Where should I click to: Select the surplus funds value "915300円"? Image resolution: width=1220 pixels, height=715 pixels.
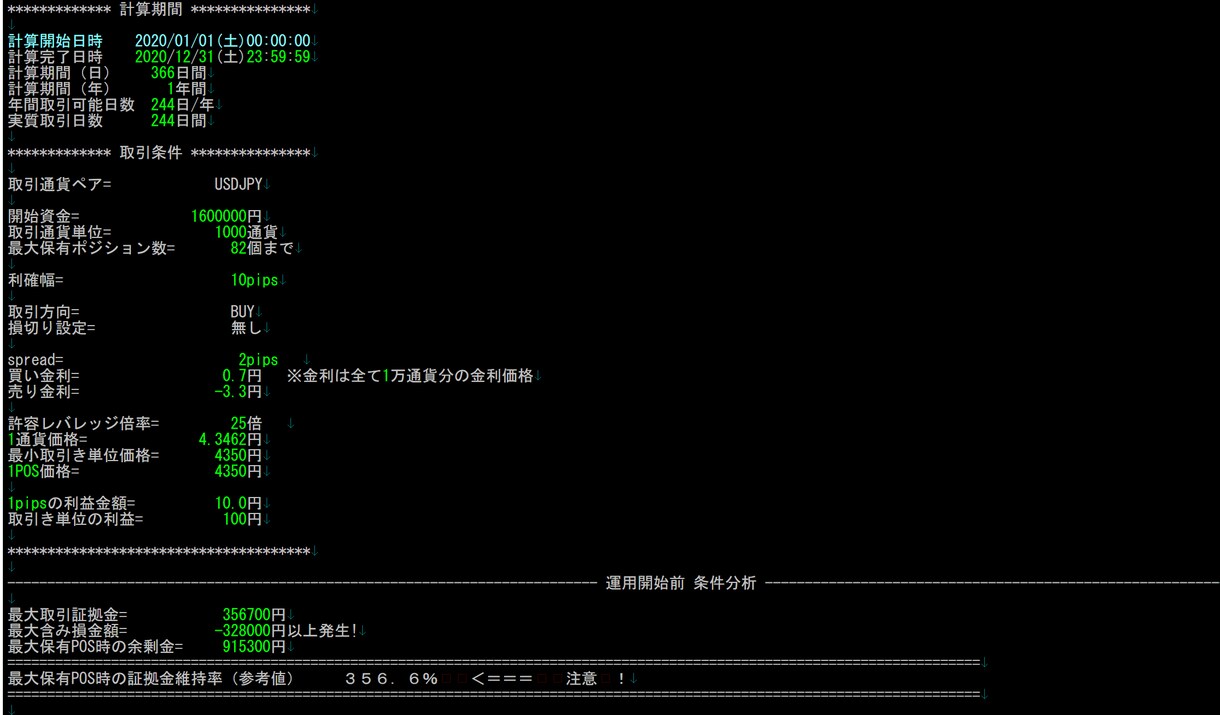[x=255, y=649]
